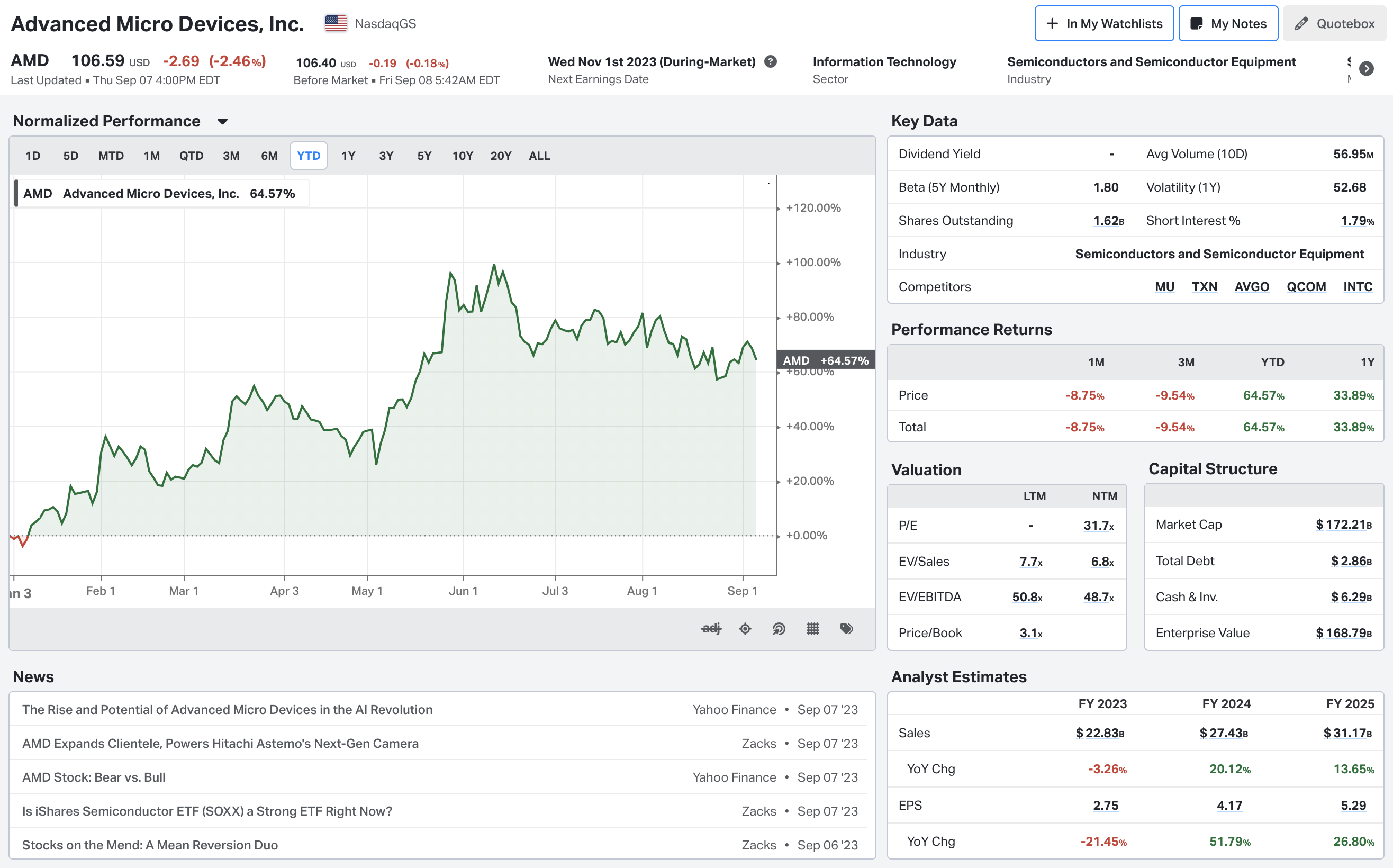Select the 10Y time range tab
Image resolution: width=1393 pixels, height=868 pixels.
pyautogui.click(x=463, y=156)
